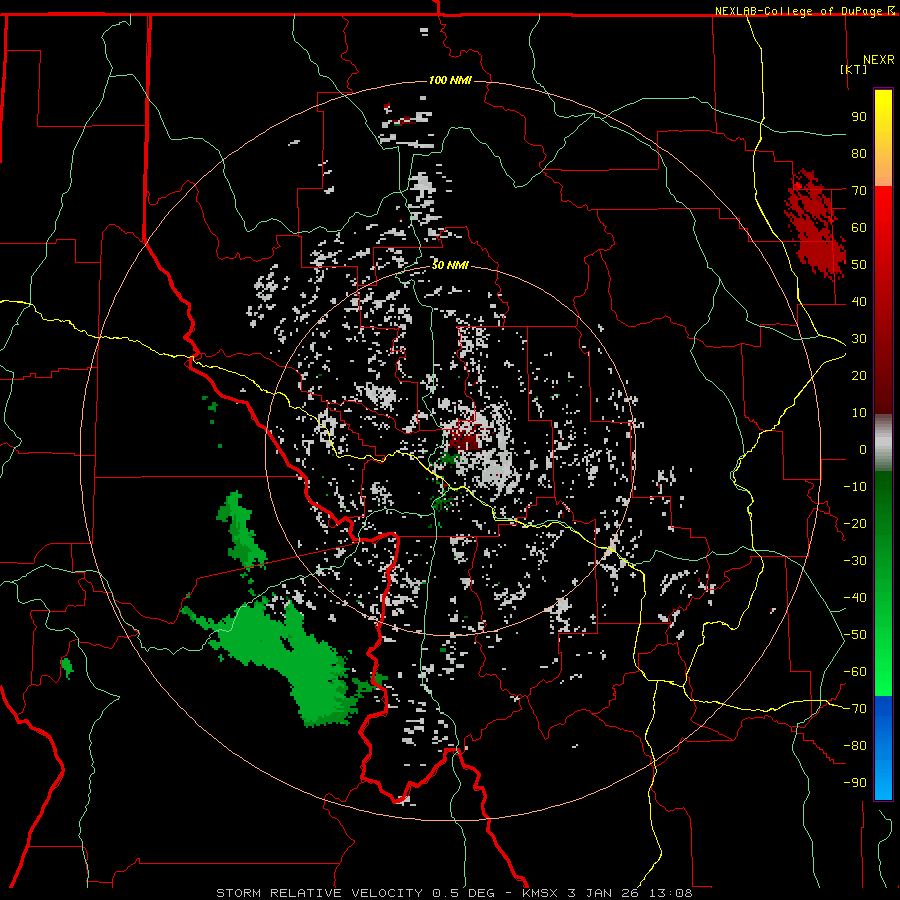Click the "50 NMI" range ring label

pyautogui.click(x=450, y=265)
